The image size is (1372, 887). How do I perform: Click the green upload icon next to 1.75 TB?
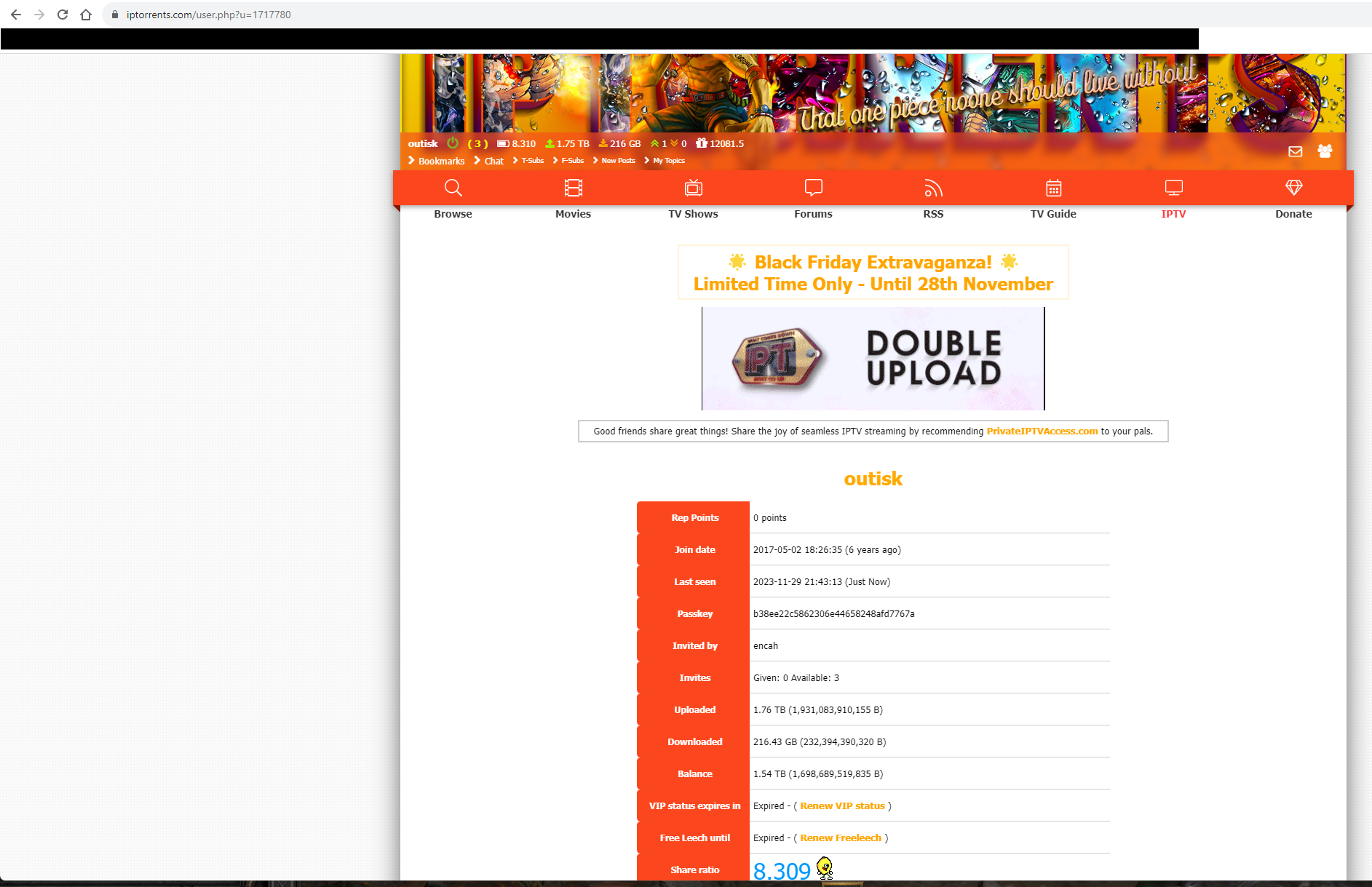point(550,143)
